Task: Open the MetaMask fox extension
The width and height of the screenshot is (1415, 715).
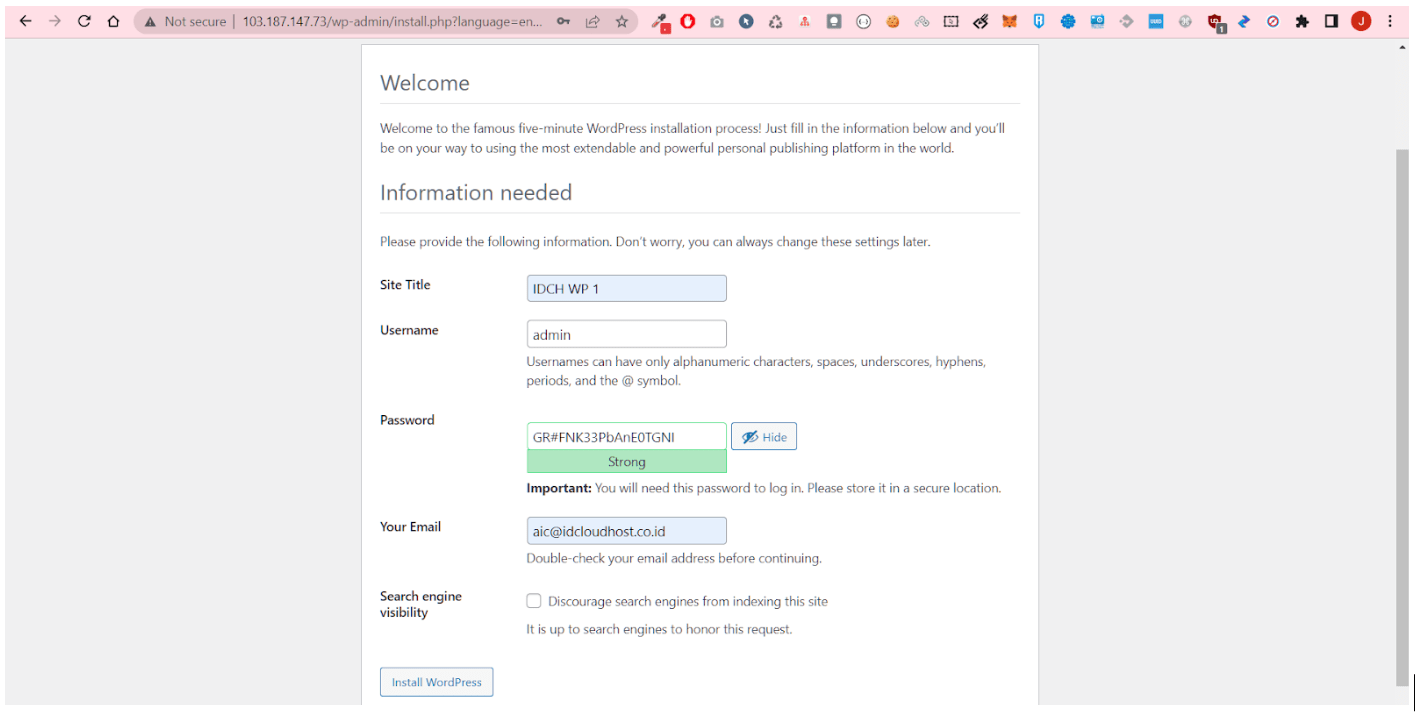Action: 1009,21
